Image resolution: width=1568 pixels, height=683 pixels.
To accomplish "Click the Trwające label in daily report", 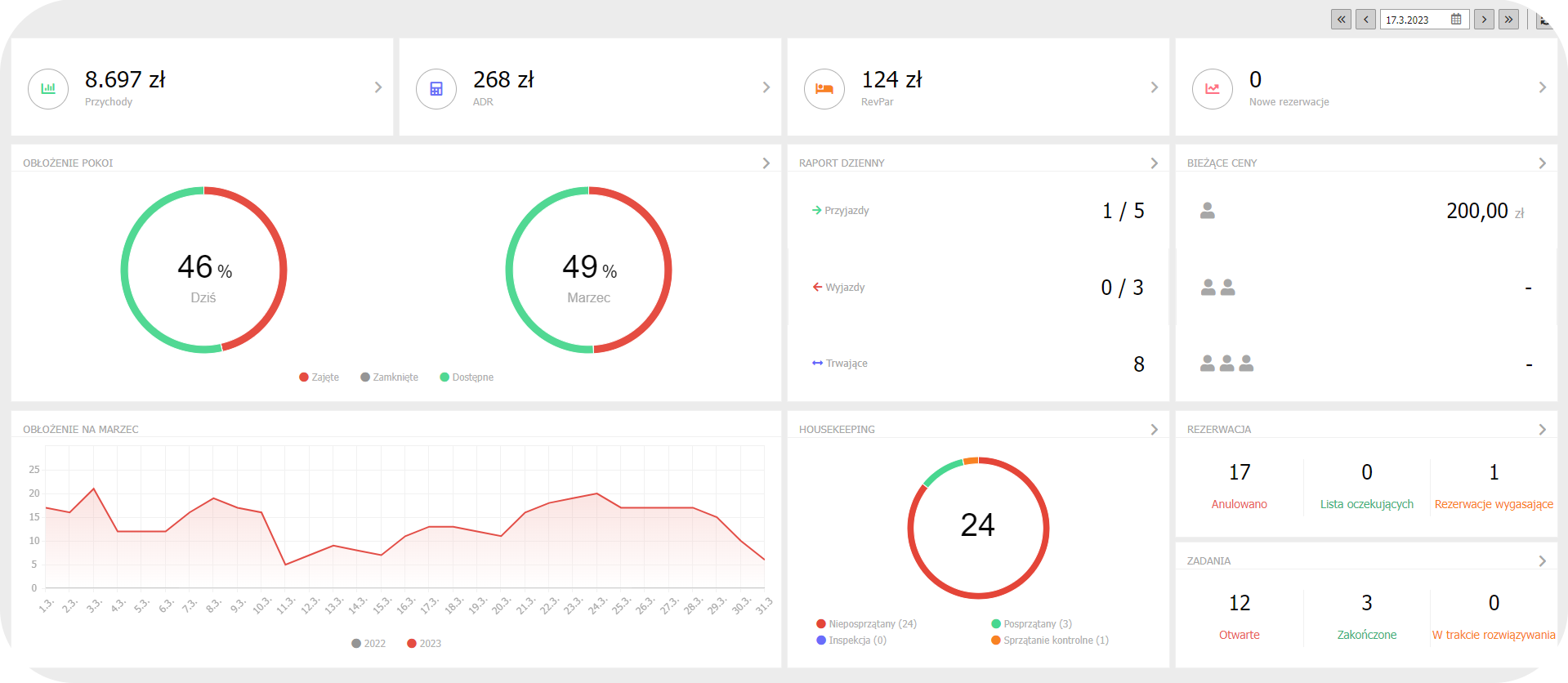I will (x=847, y=364).
